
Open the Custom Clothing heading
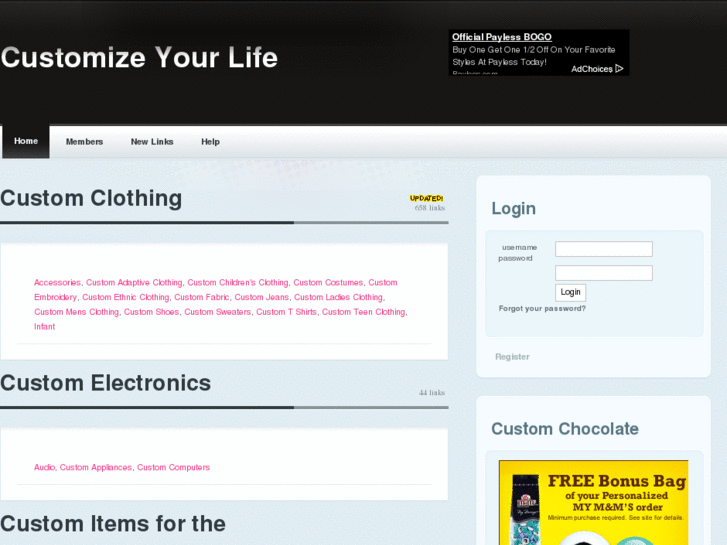click(x=91, y=198)
